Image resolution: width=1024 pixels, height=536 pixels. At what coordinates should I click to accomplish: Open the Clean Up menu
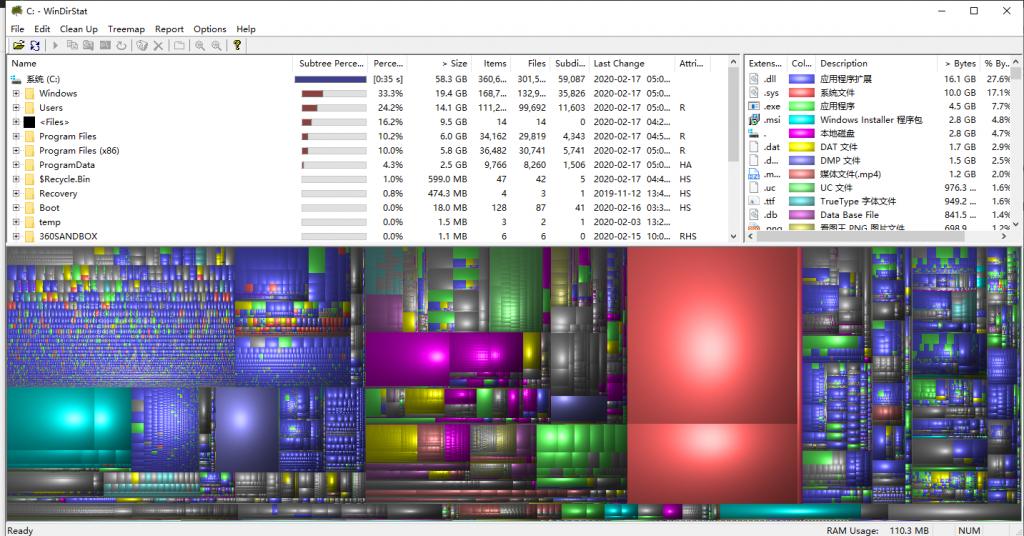(x=78, y=29)
